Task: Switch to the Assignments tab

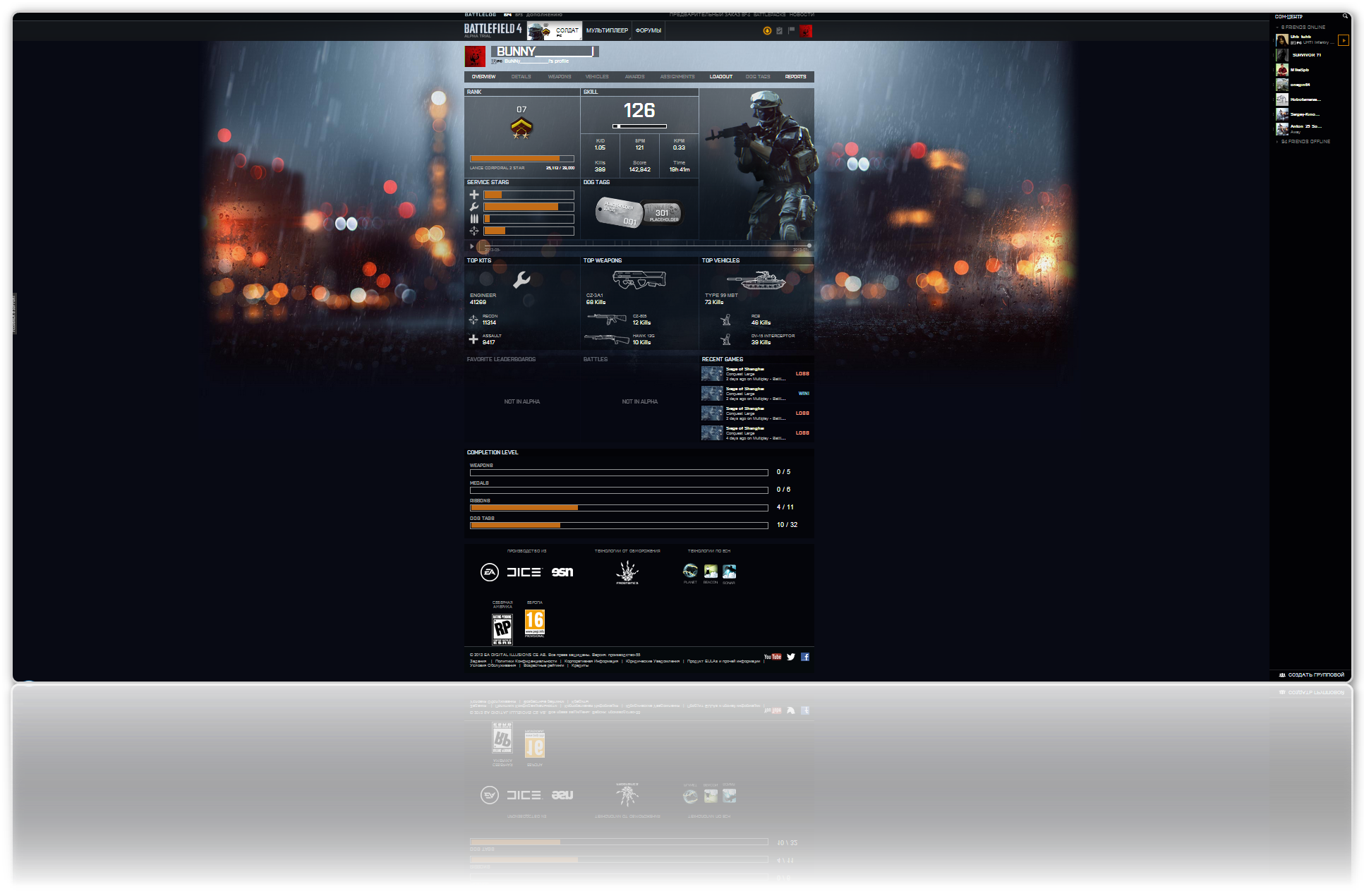Action: [x=677, y=76]
